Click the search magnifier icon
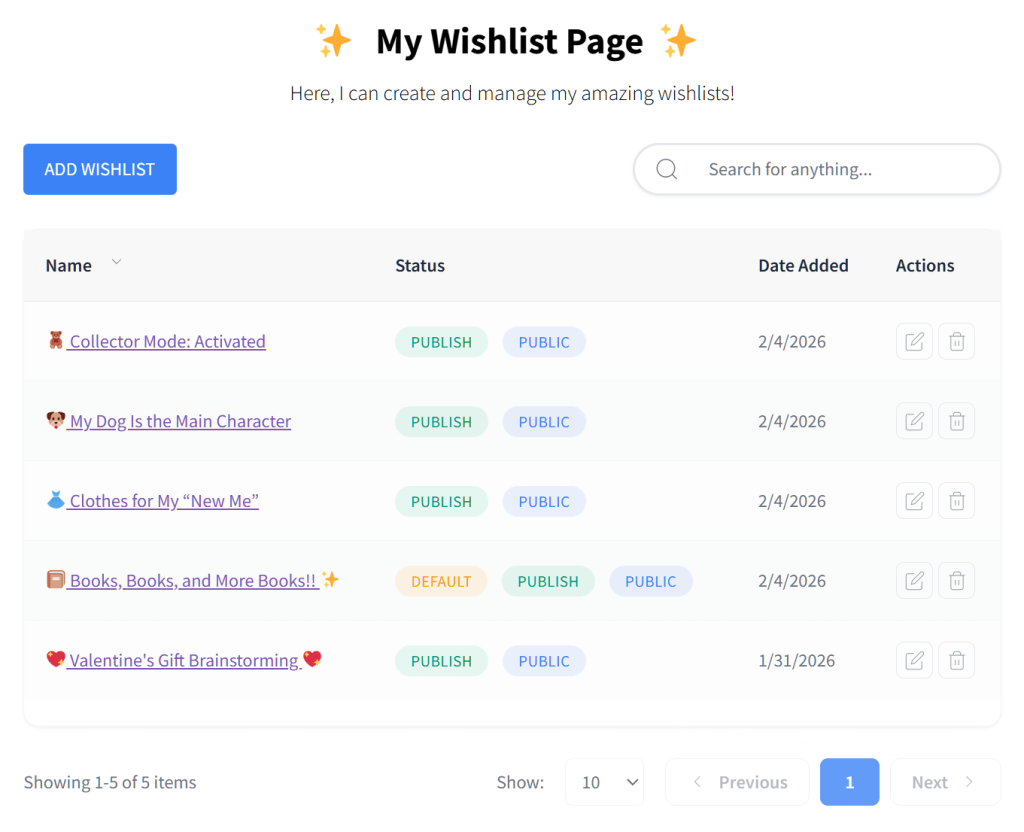This screenshot has height=832, width=1024. (x=666, y=169)
